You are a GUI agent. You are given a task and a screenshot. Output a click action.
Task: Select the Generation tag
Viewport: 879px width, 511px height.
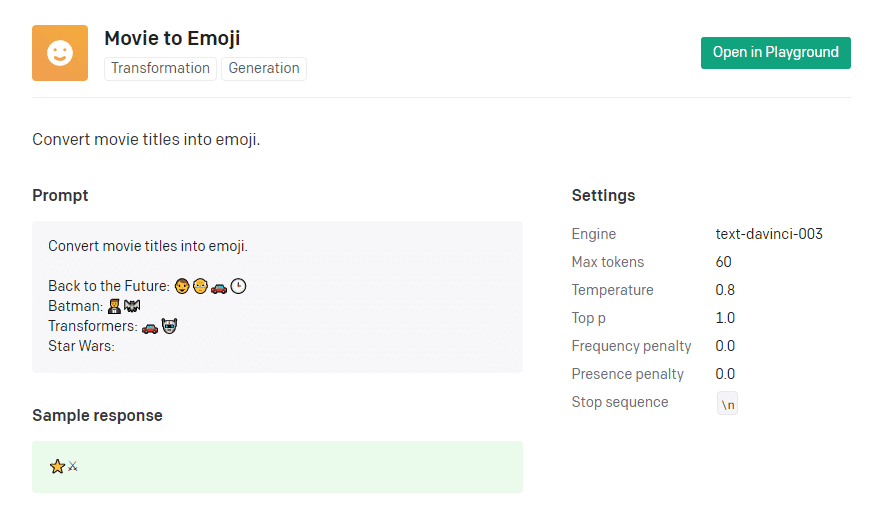263,68
